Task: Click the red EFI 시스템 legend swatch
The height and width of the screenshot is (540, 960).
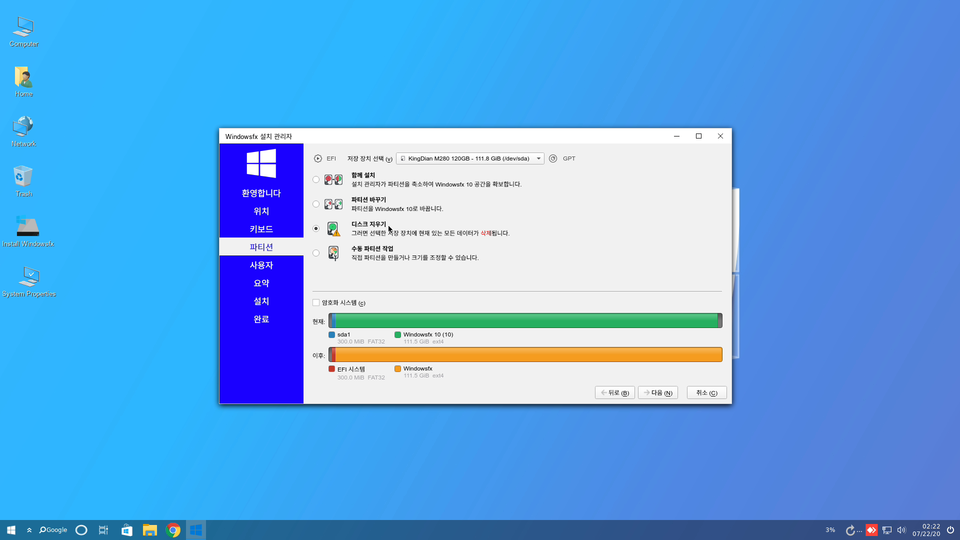Action: point(332,369)
